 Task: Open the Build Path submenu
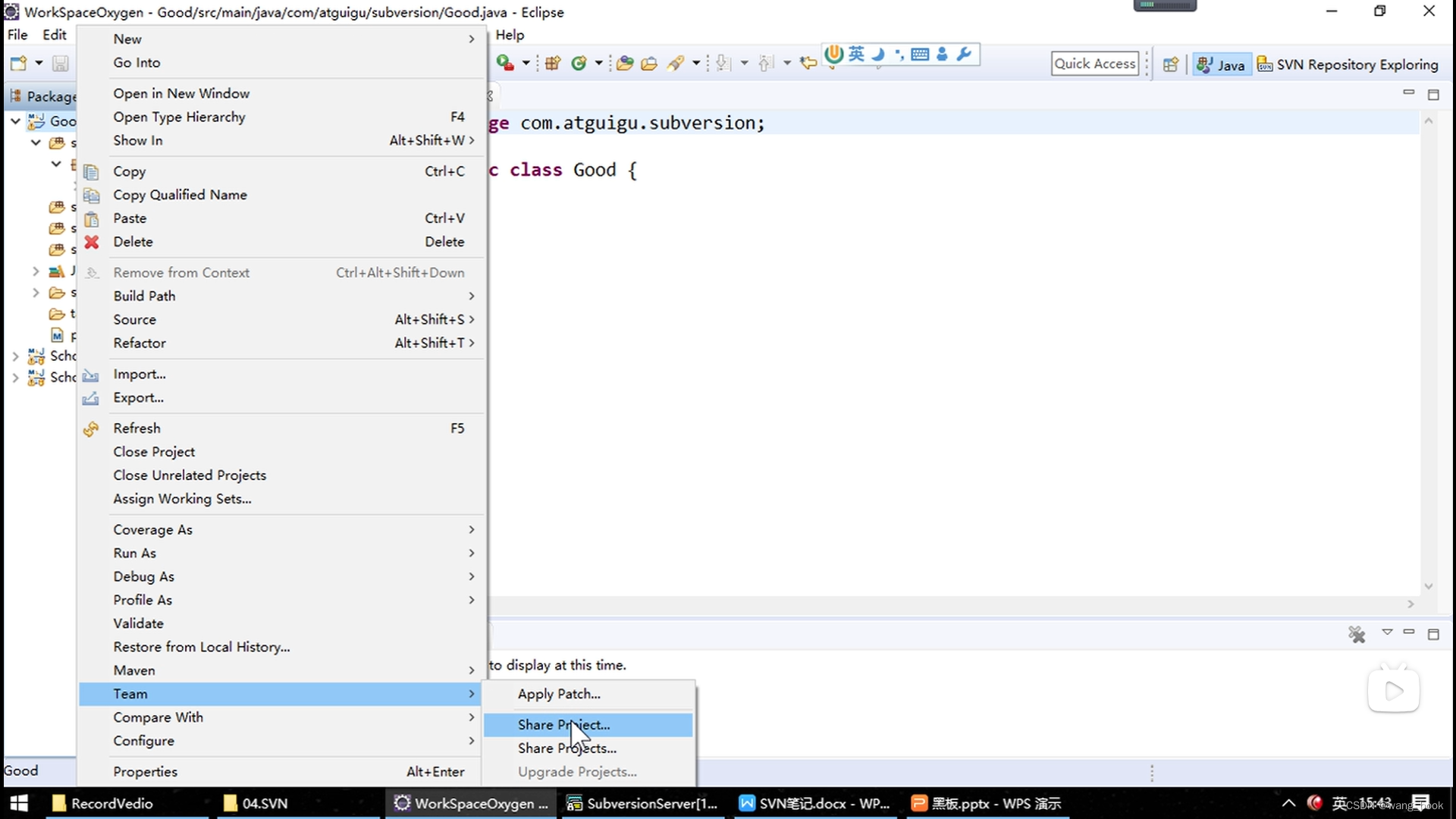[281, 296]
